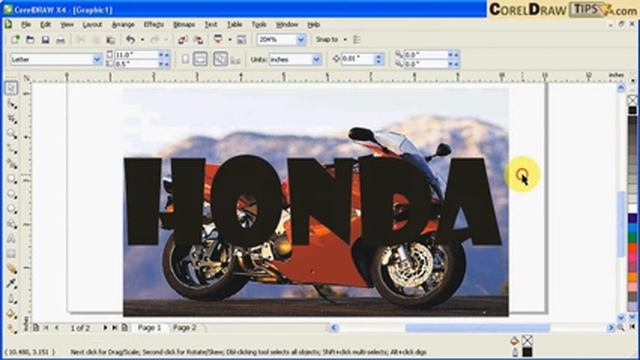
Task: Open the Snap Options icon next to Snap to
Action: 357,40
